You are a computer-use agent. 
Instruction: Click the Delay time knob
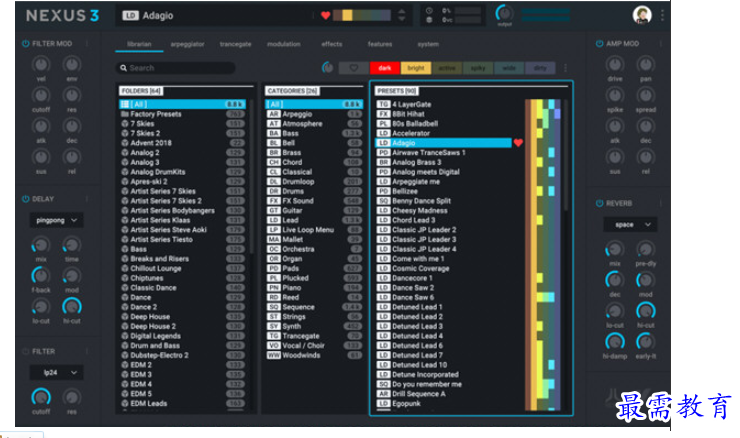point(72,245)
